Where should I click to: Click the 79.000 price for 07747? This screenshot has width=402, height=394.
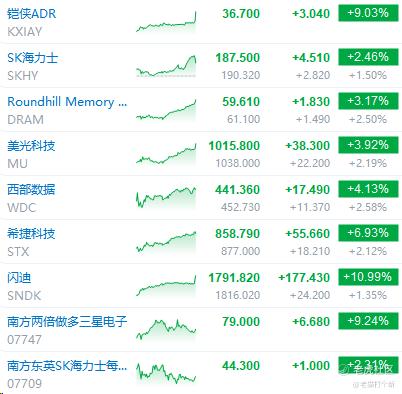click(x=241, y=322)
